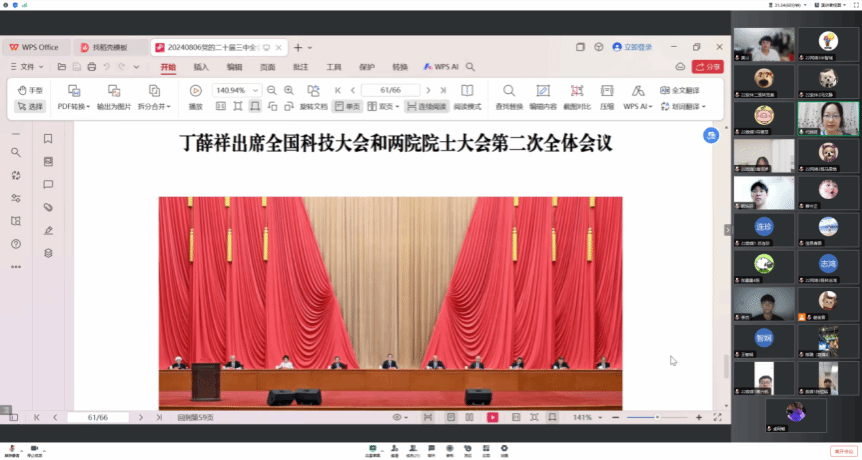
Task: Open the layers panel icon in the sidebar
Action: pyautogui.click(x=48, y=253)
